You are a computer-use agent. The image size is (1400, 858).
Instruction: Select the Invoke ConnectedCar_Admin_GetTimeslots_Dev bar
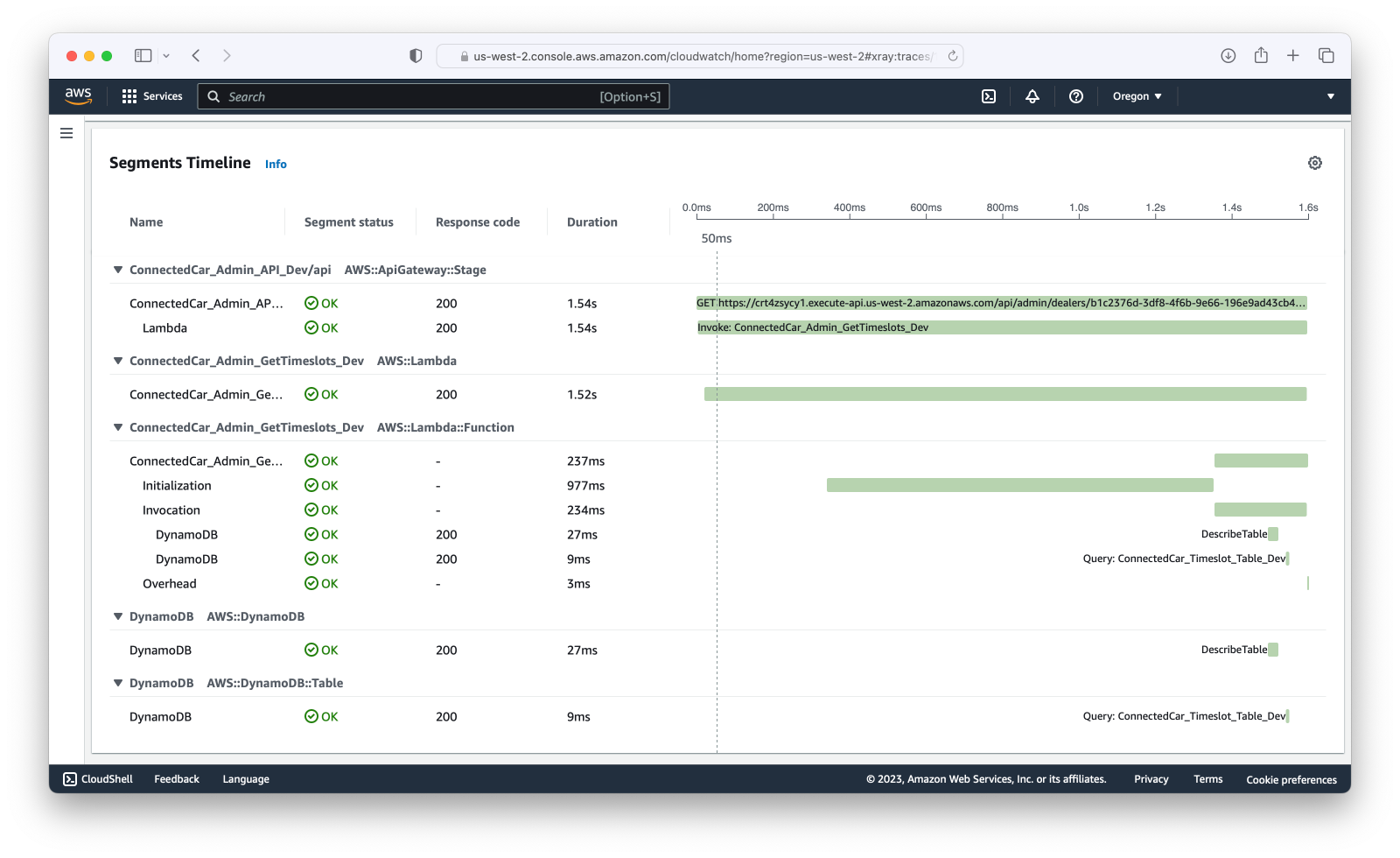click(x=1002, y=327)
